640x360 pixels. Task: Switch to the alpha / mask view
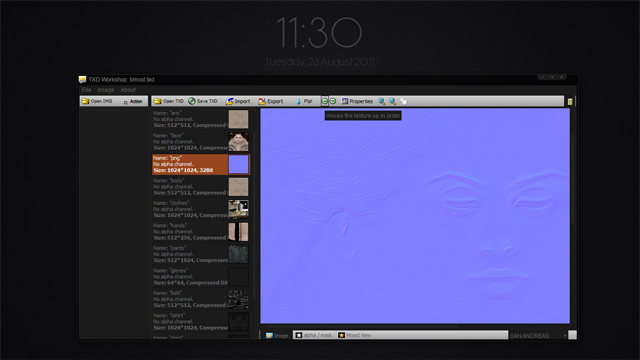(313, 335)
